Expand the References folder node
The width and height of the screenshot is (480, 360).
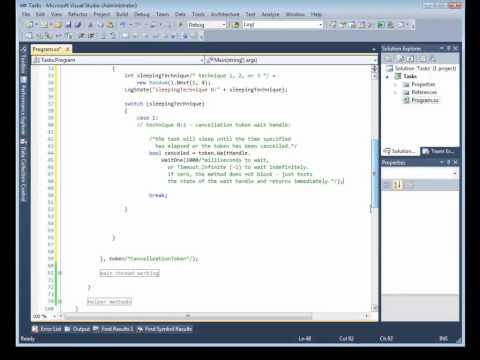coord(395,92)
